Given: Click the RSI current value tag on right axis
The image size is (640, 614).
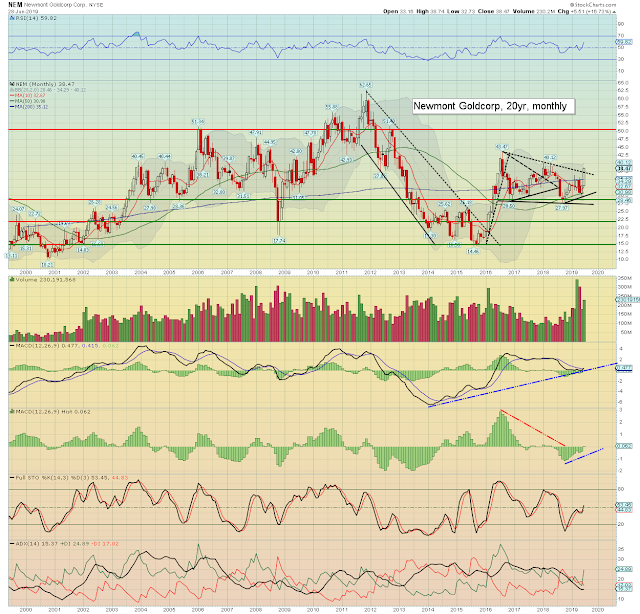Looking at the screenshot, I should [x=624, y=42].
